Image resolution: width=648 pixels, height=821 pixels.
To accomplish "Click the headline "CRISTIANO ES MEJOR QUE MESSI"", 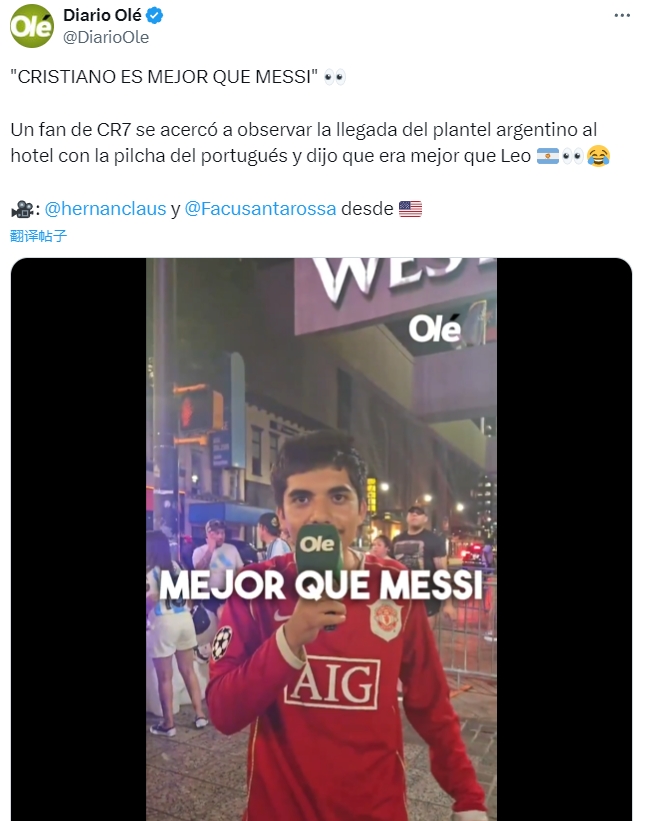I will tap(164, 77).
